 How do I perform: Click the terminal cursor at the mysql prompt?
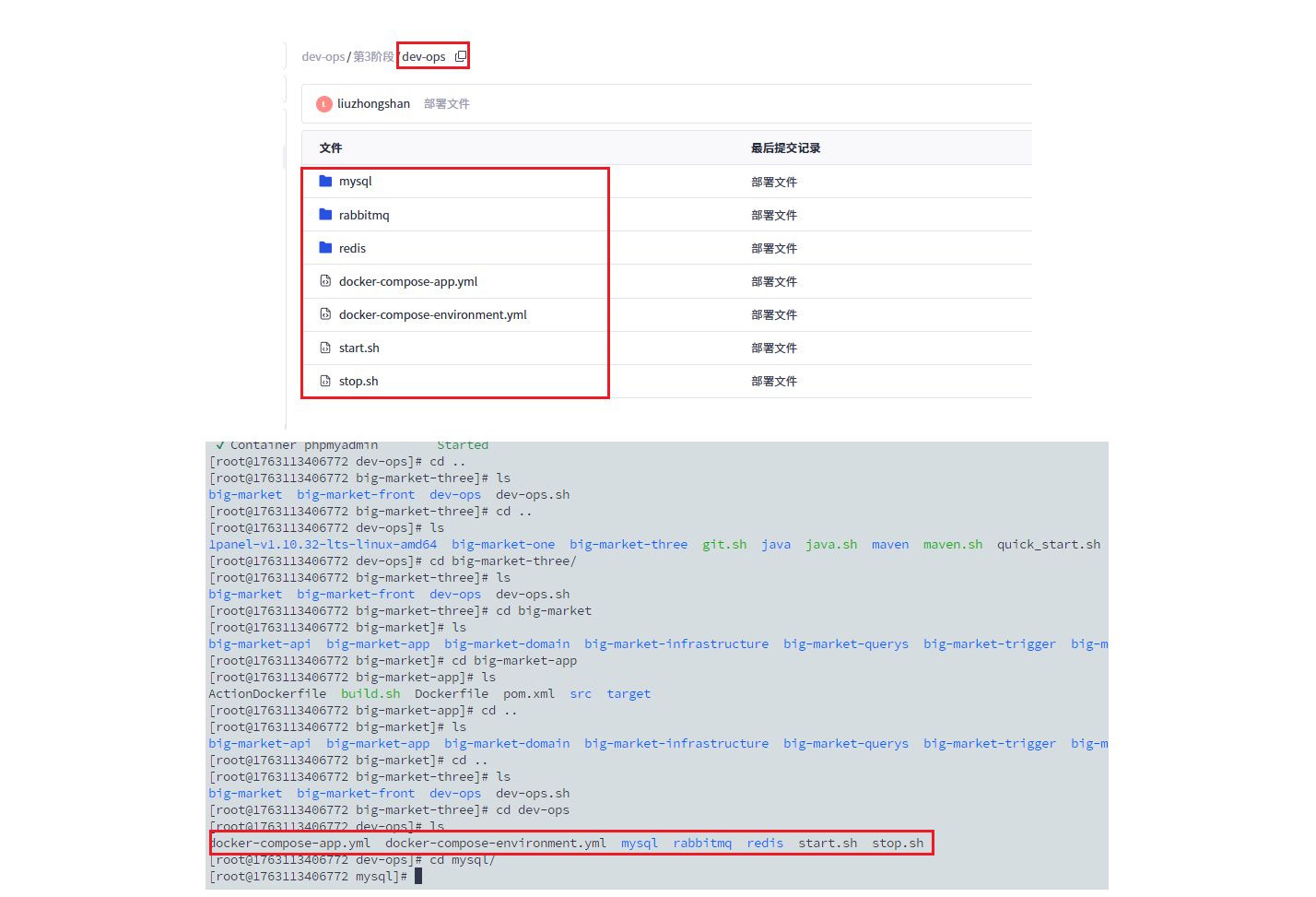pos(417,876)
